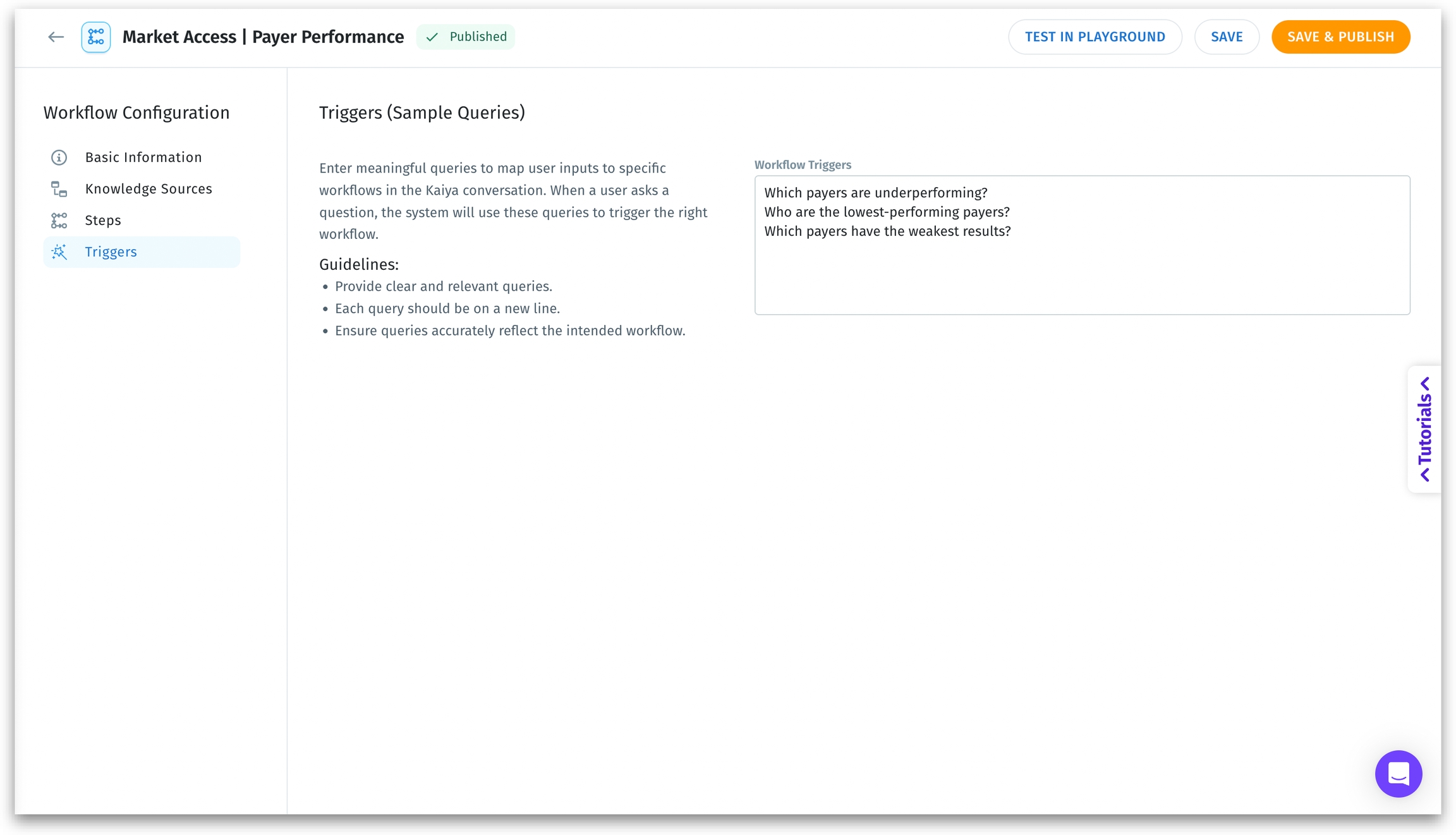Select the Triggers section
The image size is (1456, 835).
coord(111,252)
